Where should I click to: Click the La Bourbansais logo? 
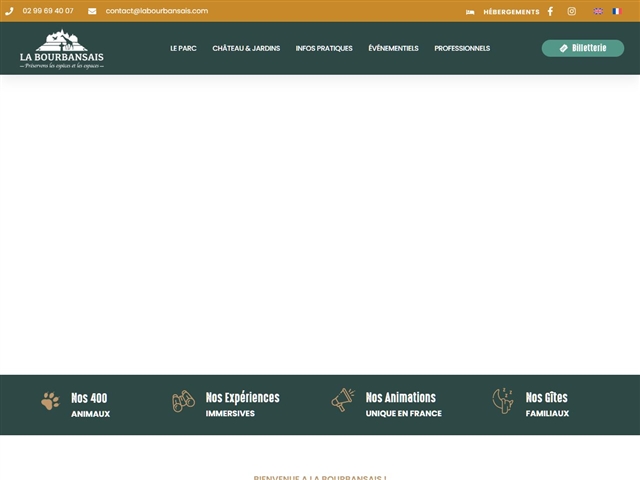click(62, 49)
